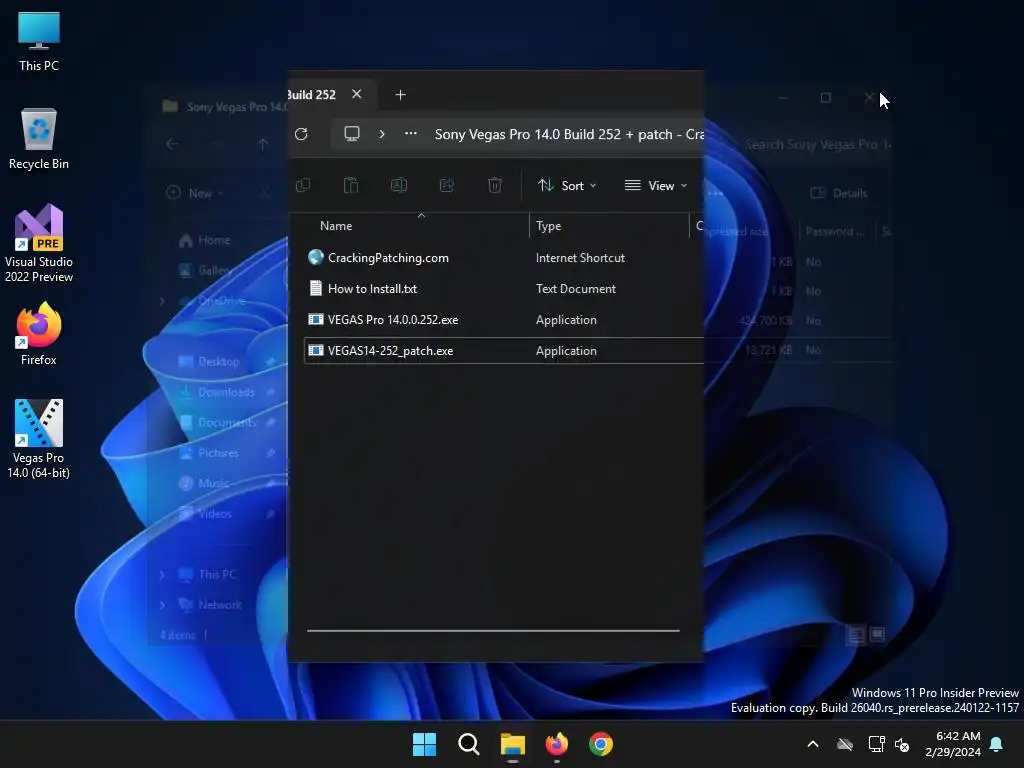Click the Copy toolbar icon
The width and height of the screenshot is (1024, 768).
pyautogui.click(x=303, y=185)
